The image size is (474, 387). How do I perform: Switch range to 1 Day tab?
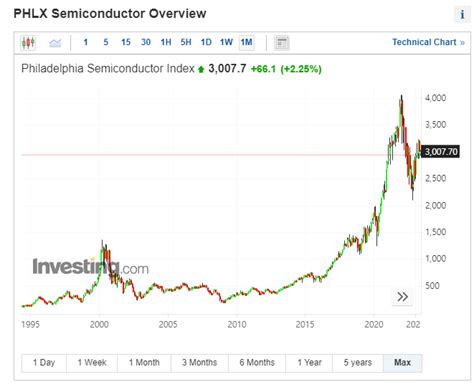point(44,363)
